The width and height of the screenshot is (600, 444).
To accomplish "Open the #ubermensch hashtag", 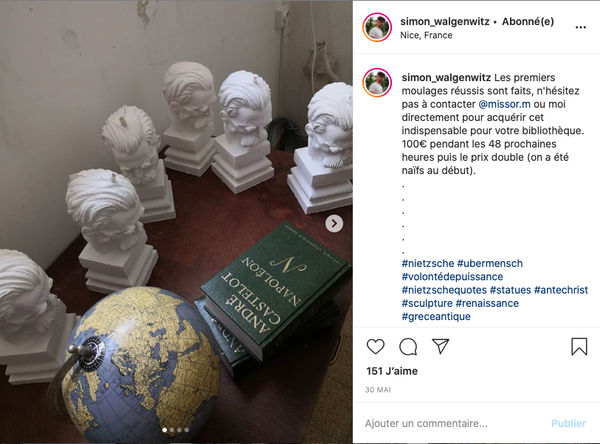I will click(490, 263).
